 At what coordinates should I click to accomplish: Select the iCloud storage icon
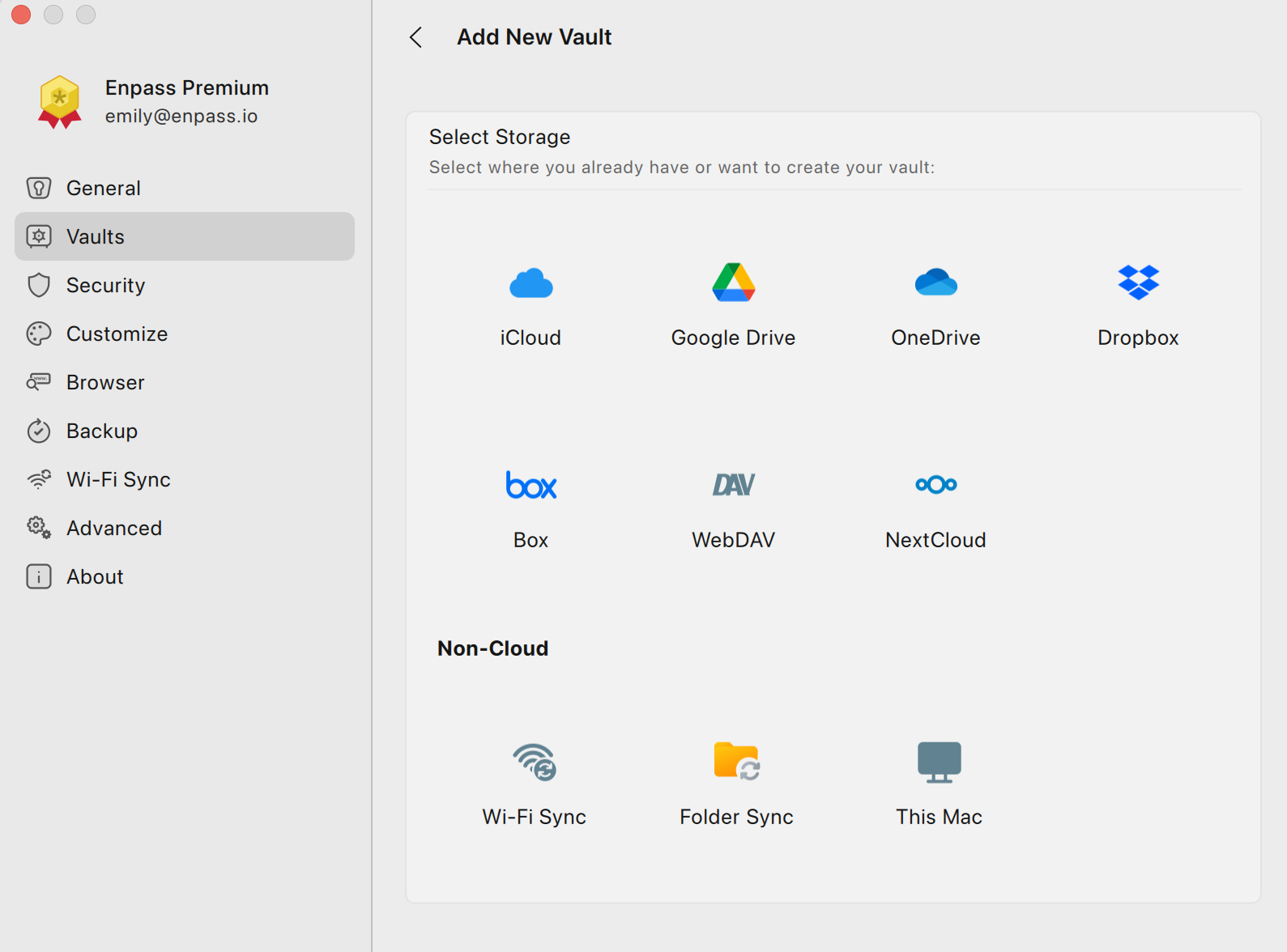point(531,283)
